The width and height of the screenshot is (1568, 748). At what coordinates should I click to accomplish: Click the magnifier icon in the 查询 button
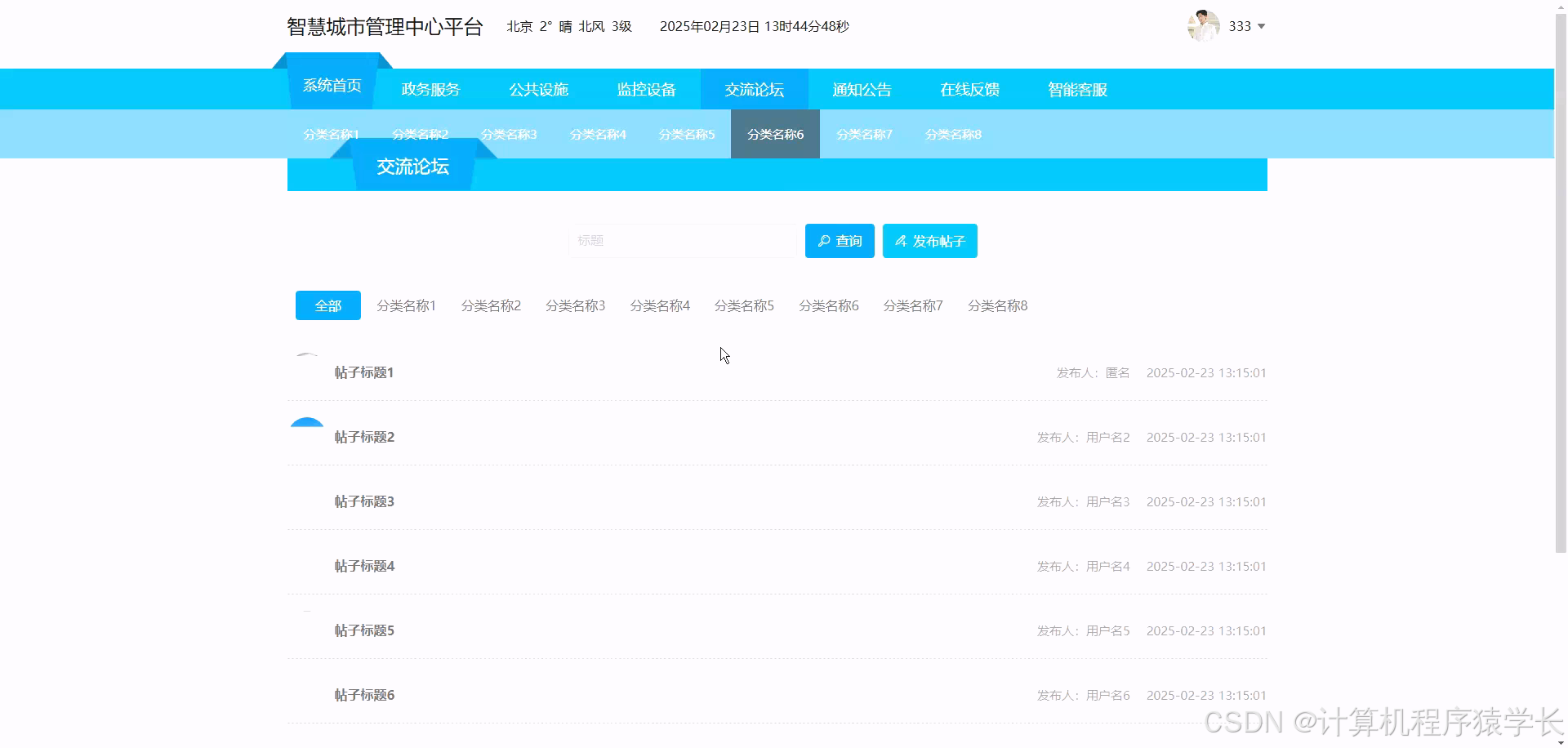coord(823,240)
